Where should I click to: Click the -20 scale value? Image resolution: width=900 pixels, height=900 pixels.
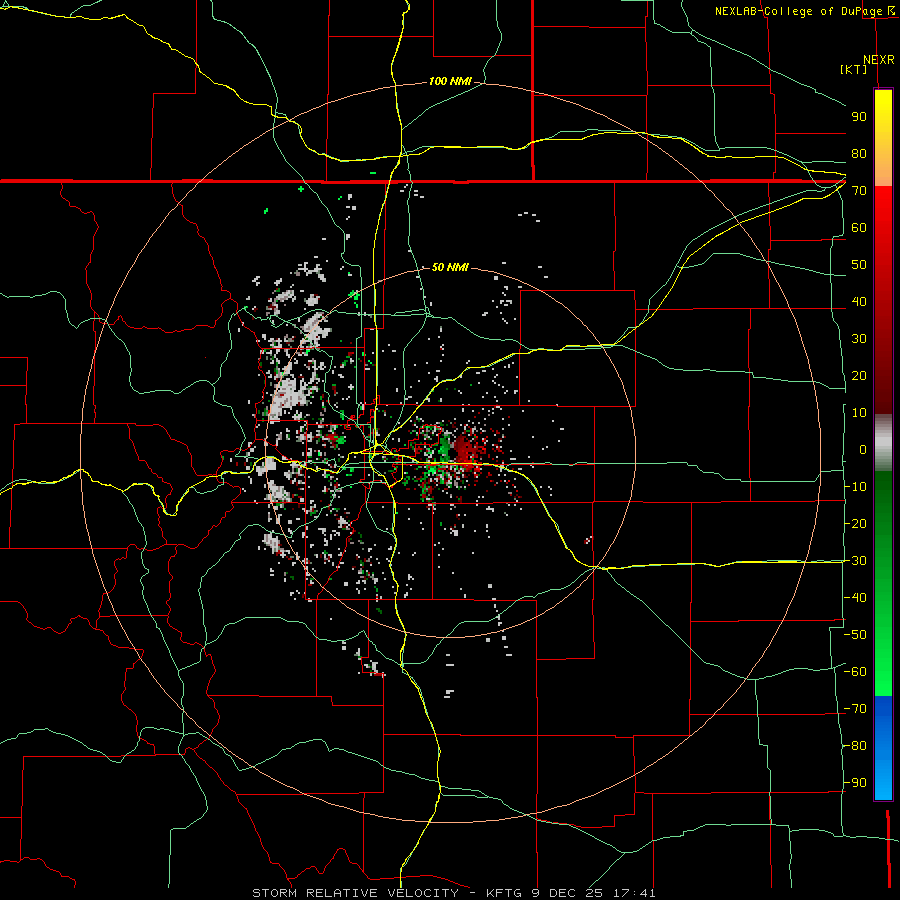click(x=855, y=524)
